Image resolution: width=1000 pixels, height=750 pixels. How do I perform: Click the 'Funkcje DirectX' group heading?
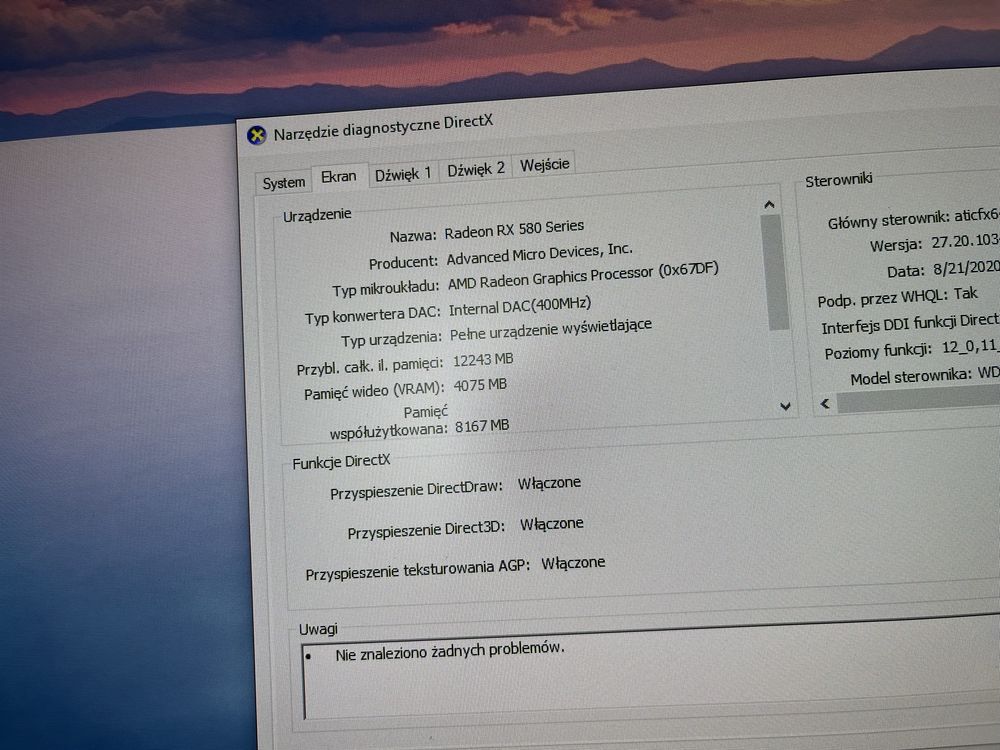pyautogui.click(x=341, y=461)
